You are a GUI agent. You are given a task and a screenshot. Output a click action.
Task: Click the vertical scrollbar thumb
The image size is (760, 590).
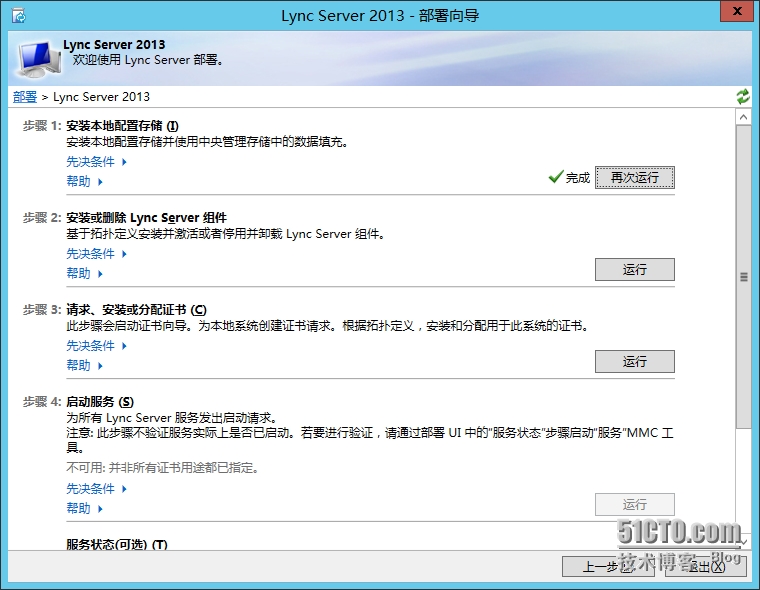tap(743, 277)
